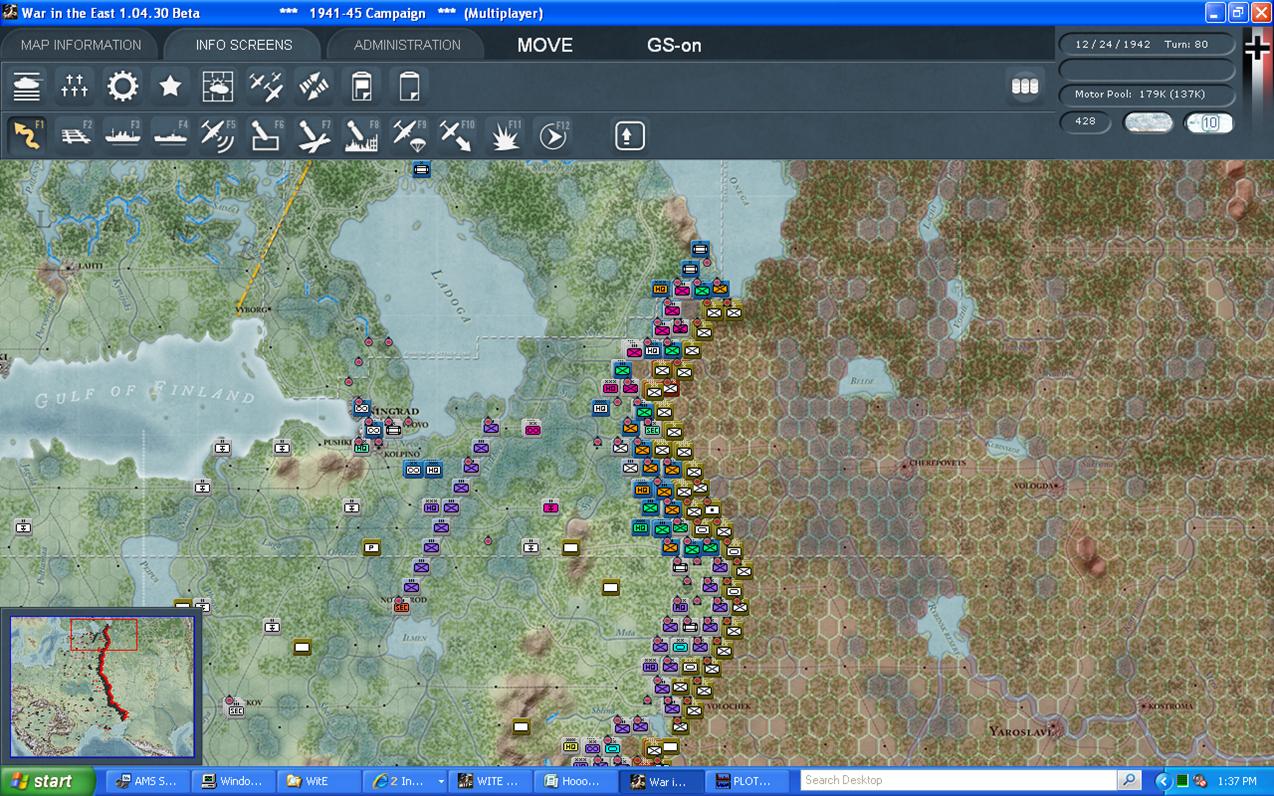Click the minimap overview thumbnail
Image resolution: width=1274 pixels, height=796 pixels.
point(102,686)
